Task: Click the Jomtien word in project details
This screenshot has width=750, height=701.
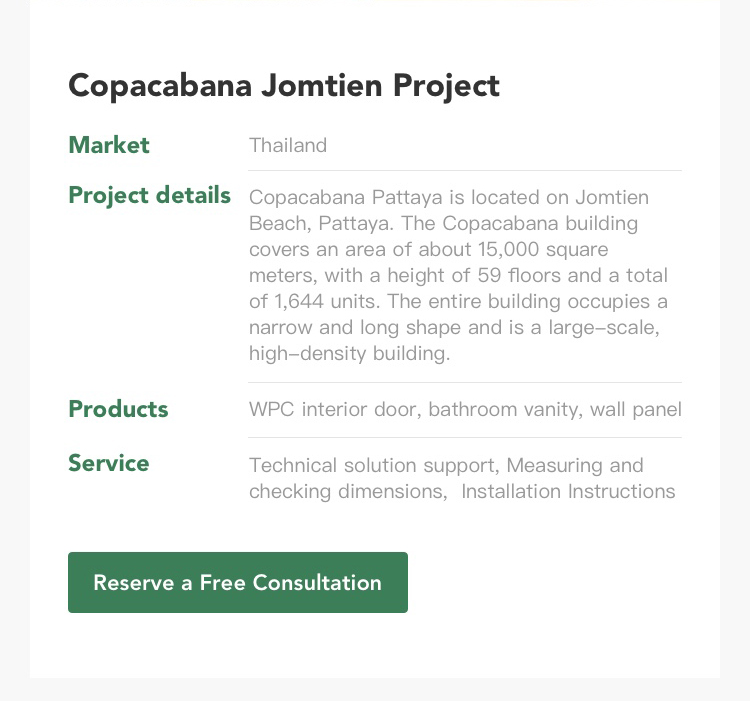Action: point(612,197)
